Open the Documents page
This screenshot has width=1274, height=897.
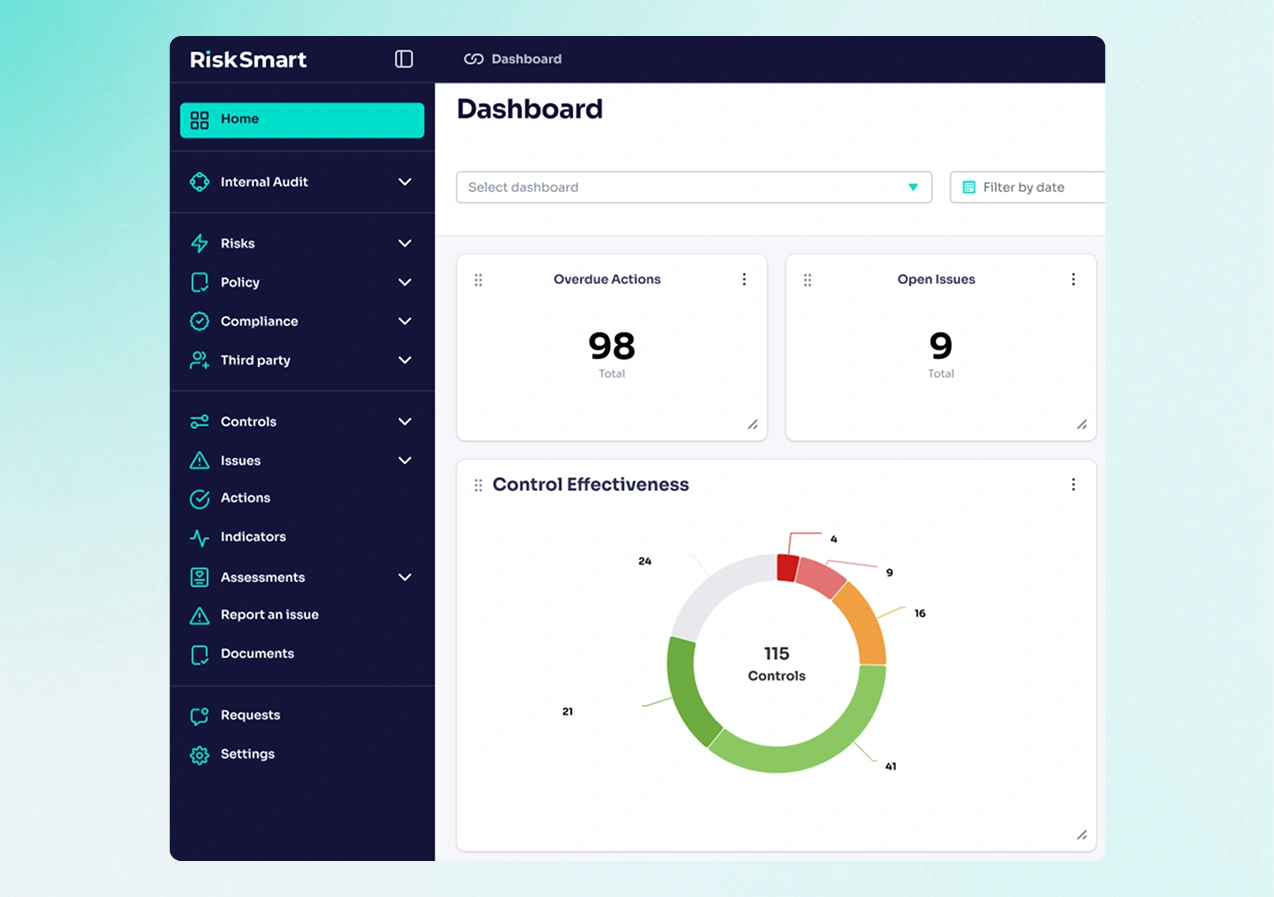tap(256, 654)
